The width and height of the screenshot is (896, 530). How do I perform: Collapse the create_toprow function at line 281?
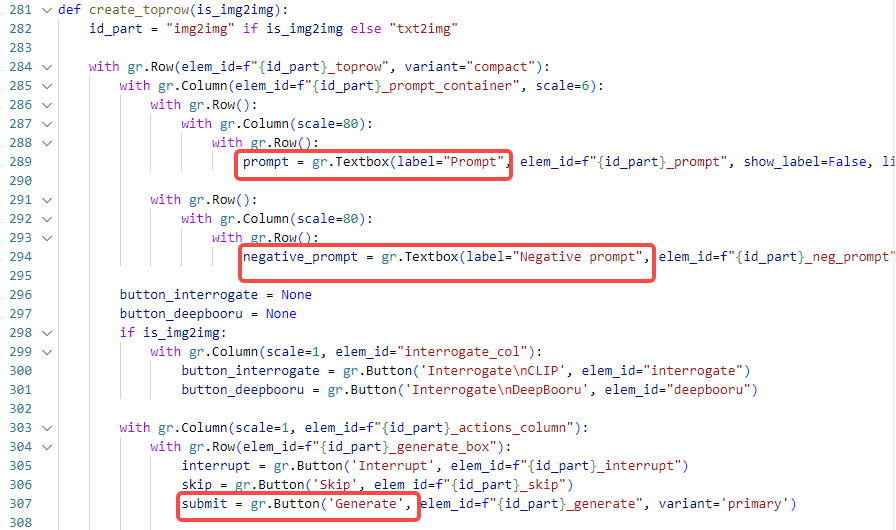pos(47,10)
